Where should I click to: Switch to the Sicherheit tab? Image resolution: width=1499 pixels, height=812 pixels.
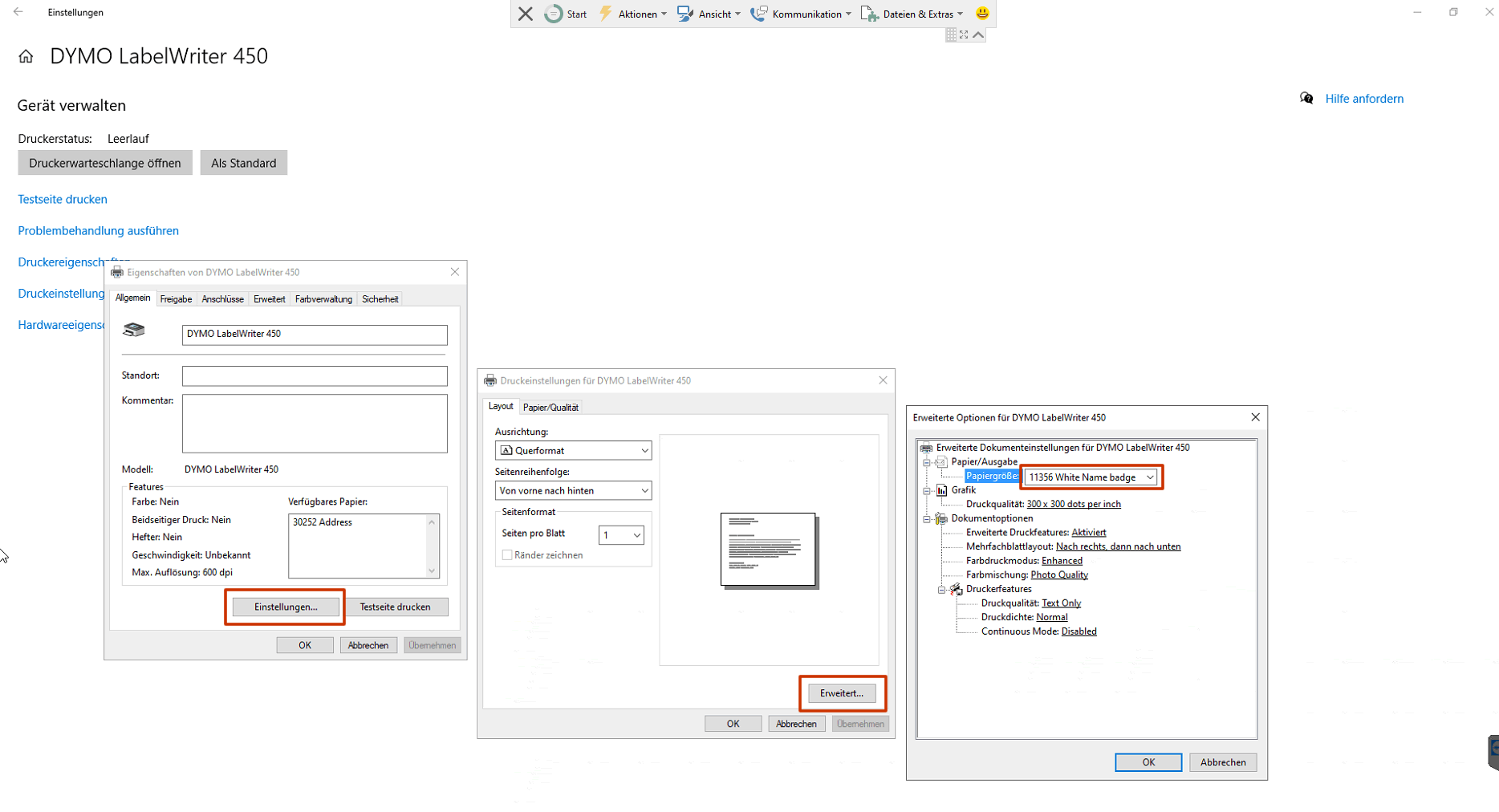pyautogui.click(x=380, y=299)
